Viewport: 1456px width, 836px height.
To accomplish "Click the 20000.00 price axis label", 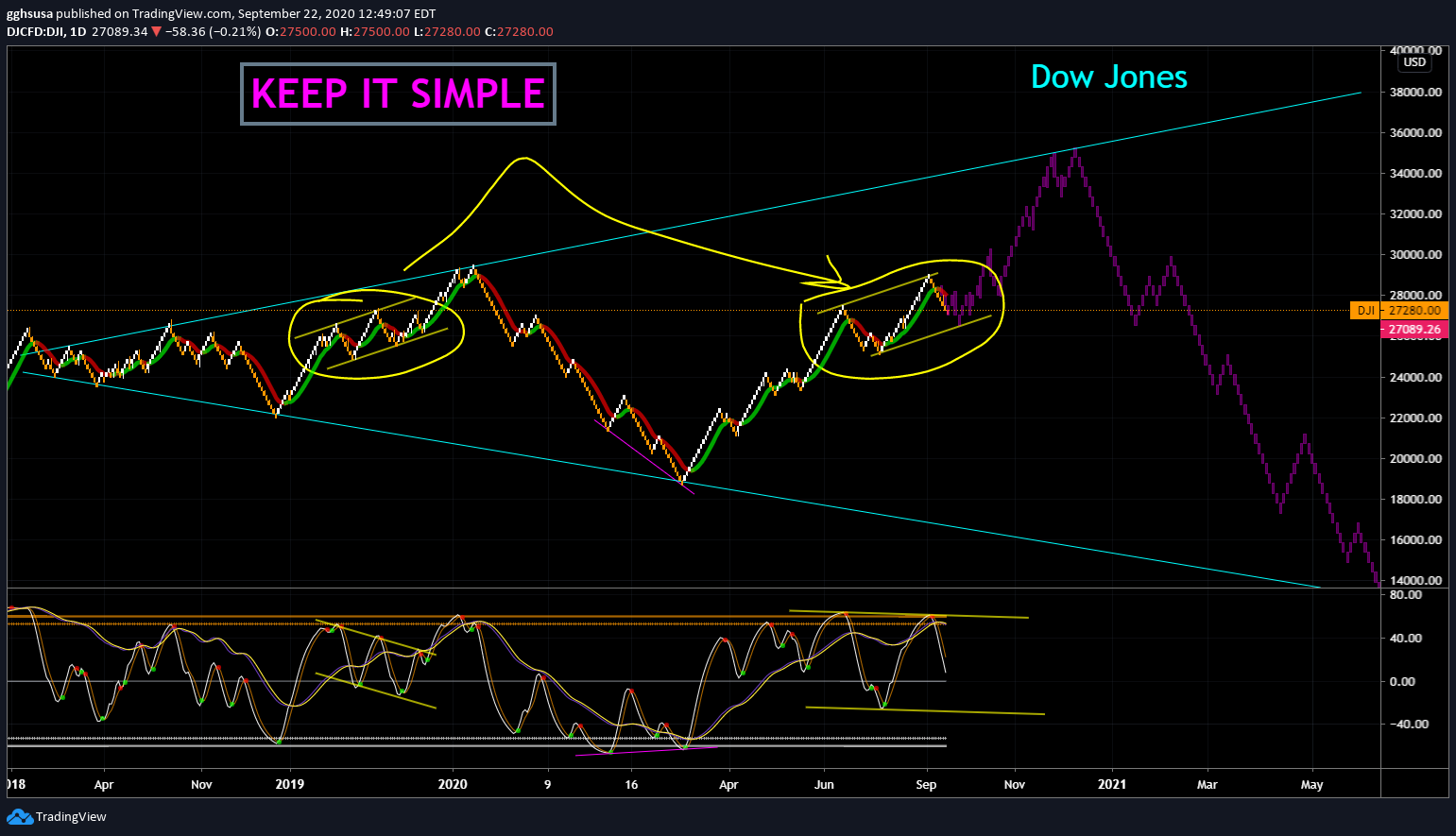I will click(x=1414, y=459).
